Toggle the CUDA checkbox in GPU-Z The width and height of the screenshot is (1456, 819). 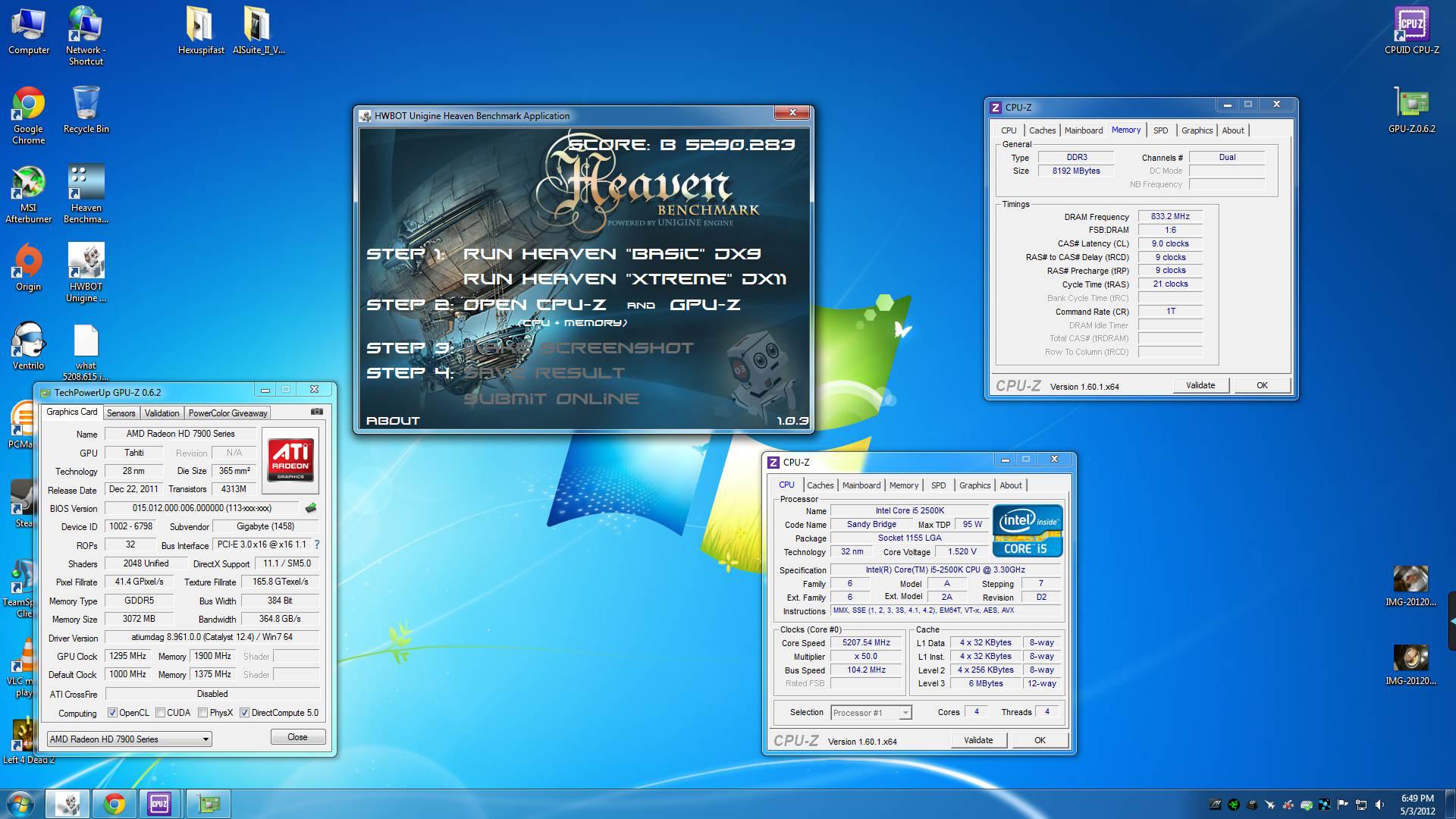[x=160, y=713]
